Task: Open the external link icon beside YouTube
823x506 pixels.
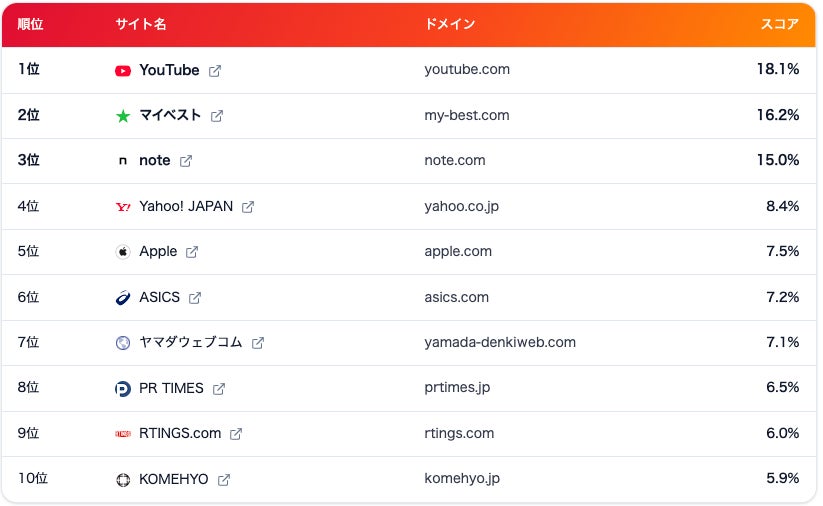Action: click(215, 71)
